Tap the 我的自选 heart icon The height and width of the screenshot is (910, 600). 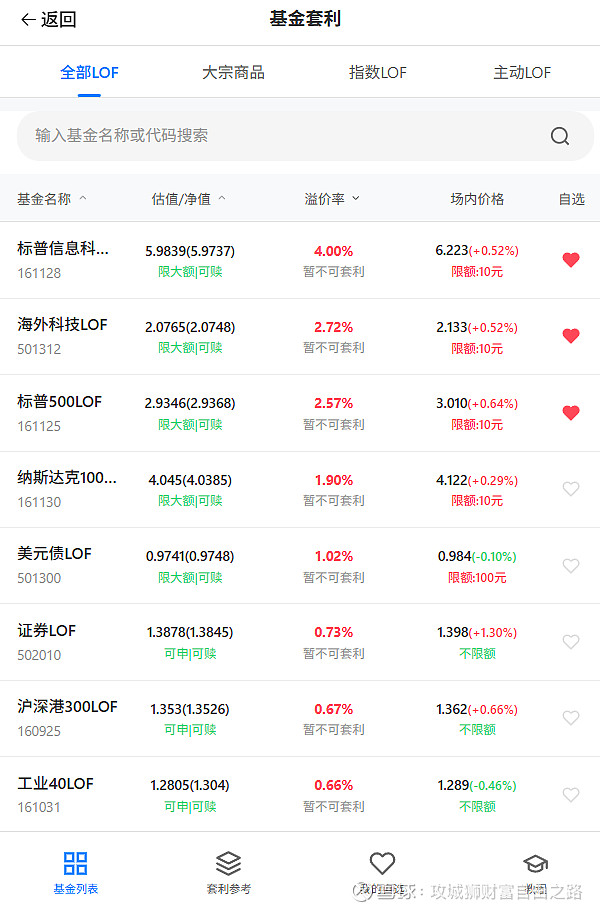[382, 863]
